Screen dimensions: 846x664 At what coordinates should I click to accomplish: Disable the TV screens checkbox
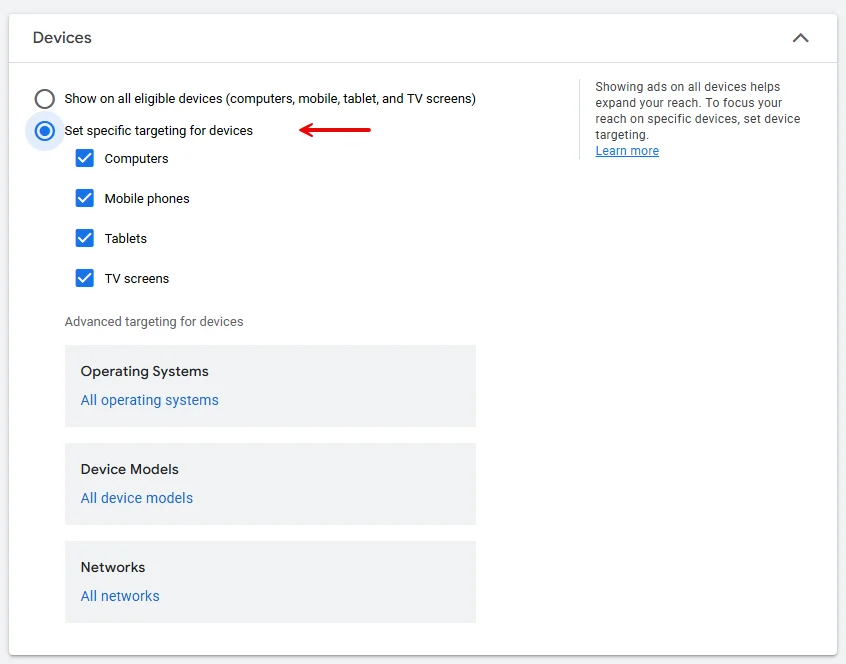point(85,278)
